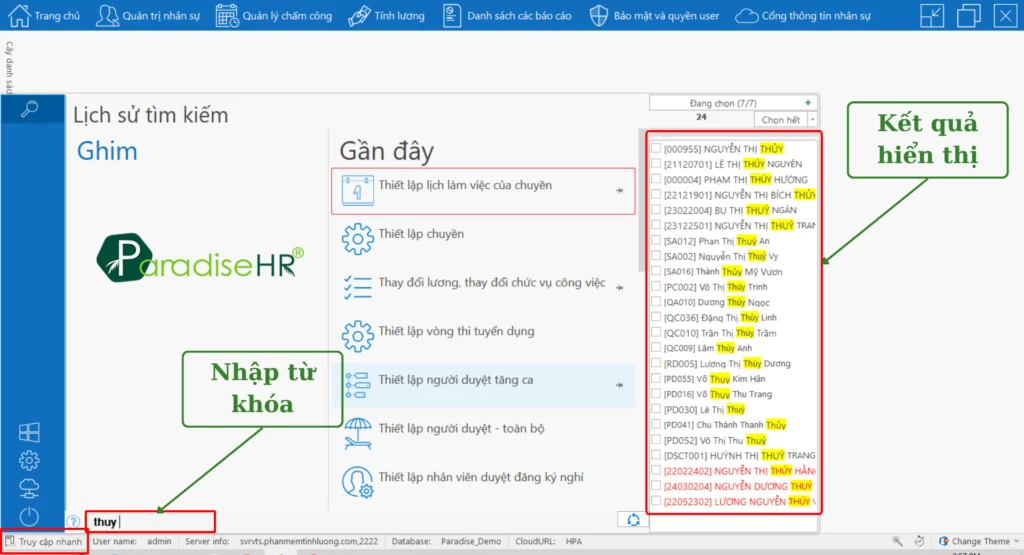Click checklist icon of Thay đổi lương item
1024x555 pixels.
click(357, 287)
